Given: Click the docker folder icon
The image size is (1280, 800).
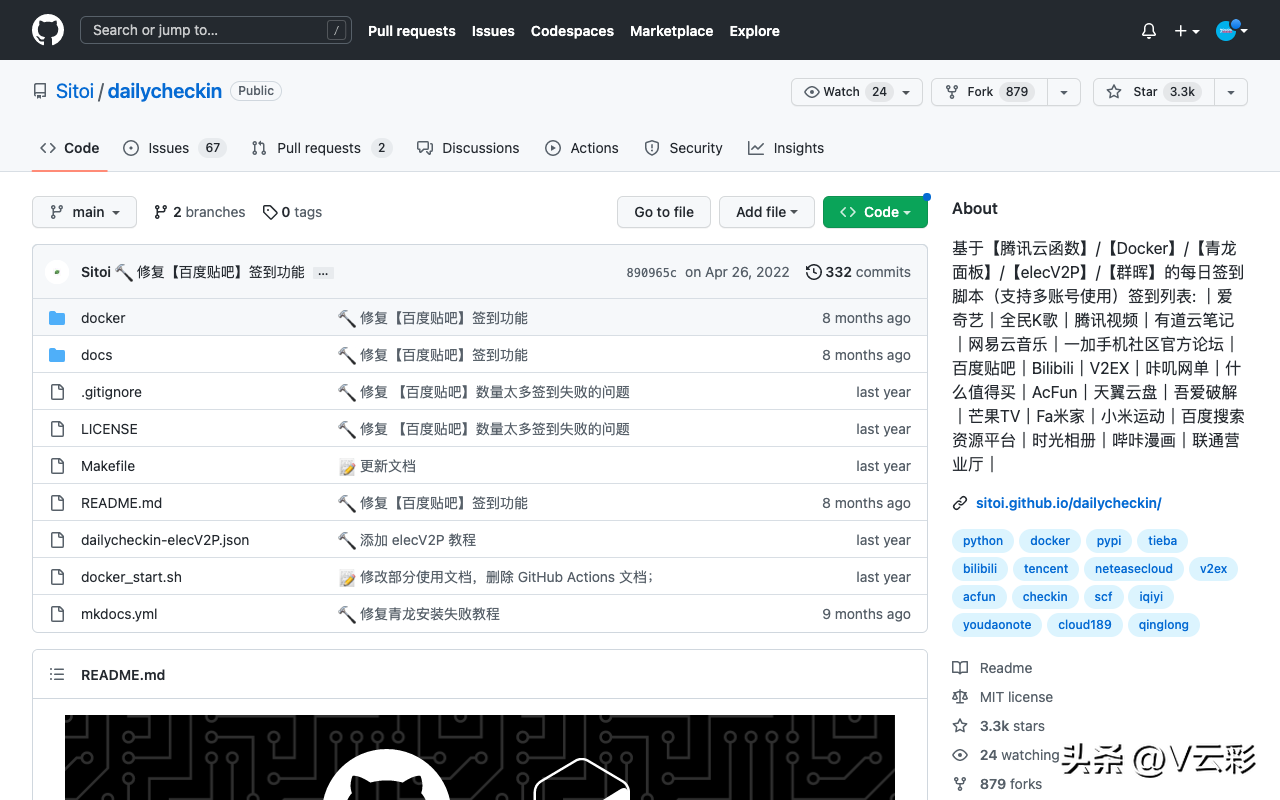Looking at the screenshot, I should pyautogui.click(x=57, y=318).
